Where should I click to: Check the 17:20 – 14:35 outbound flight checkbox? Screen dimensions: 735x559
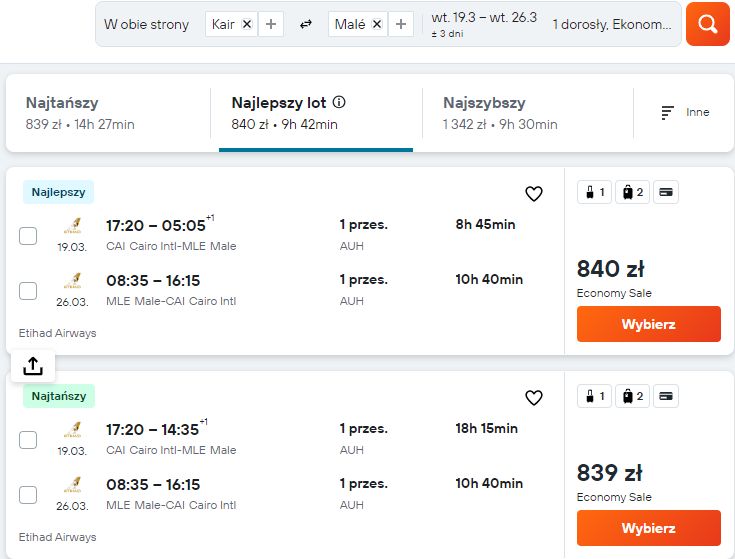[x=28, y=440]
